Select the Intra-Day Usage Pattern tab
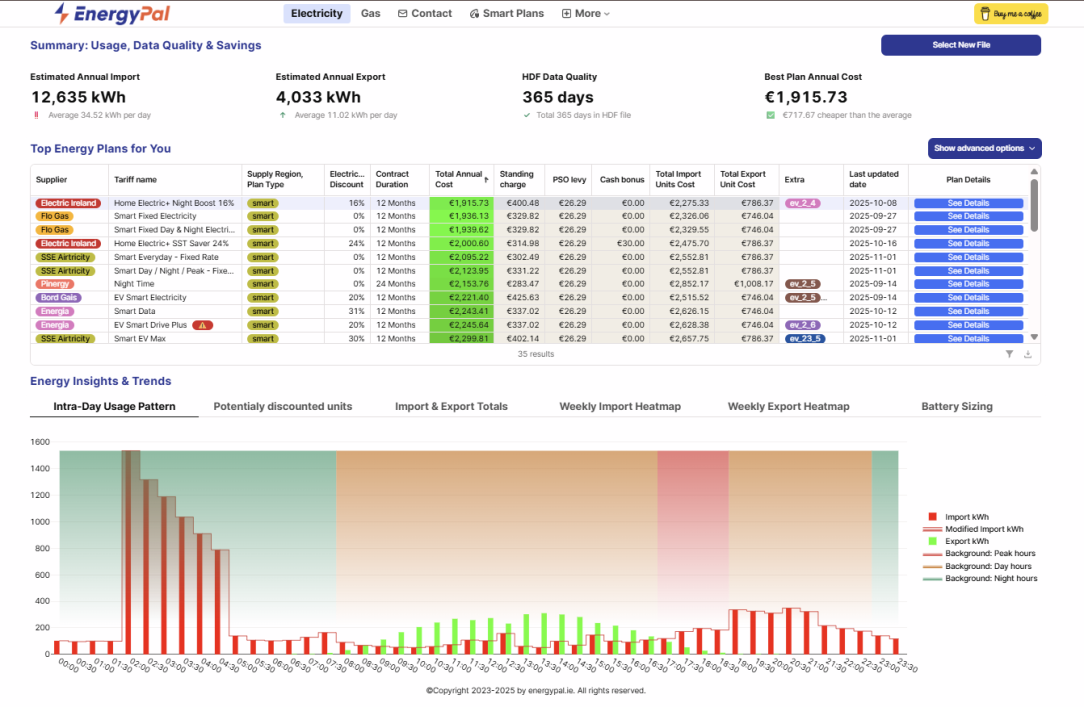This screenshot has width=1084, height=707. pyautogui.click(x=114, y=406)
